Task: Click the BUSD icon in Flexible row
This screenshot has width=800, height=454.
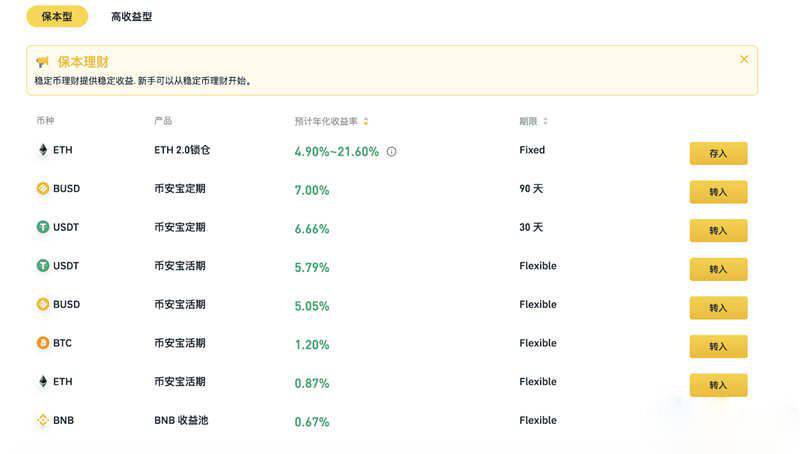Action: [x=42, y=304]
